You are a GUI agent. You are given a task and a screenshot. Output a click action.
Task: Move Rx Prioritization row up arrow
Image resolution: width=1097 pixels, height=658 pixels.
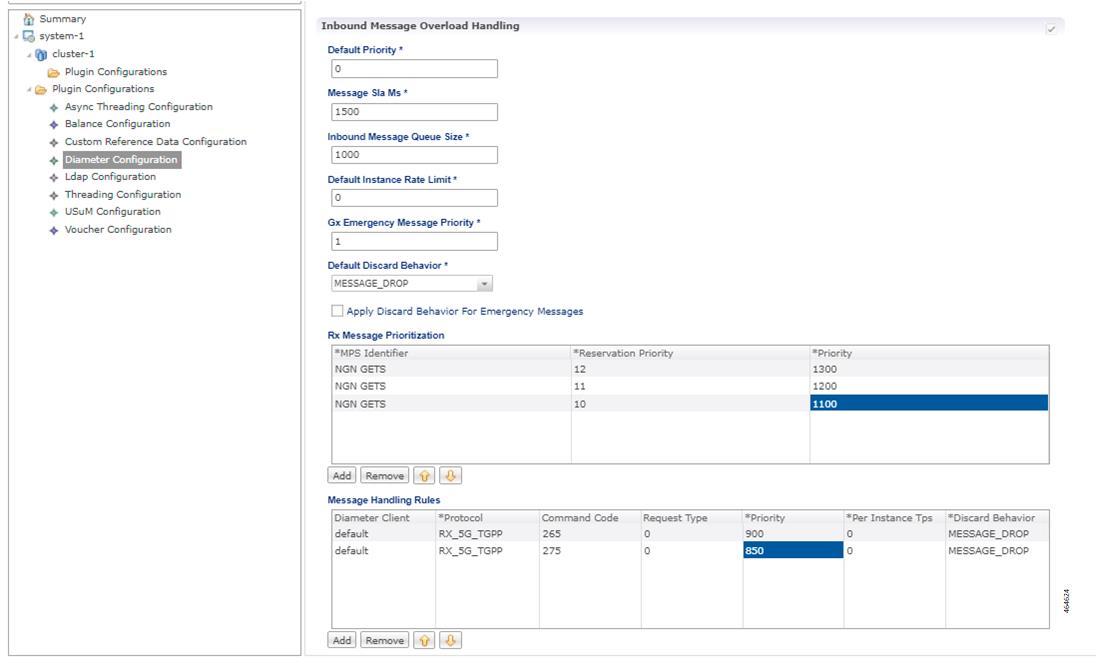(424, 476)
